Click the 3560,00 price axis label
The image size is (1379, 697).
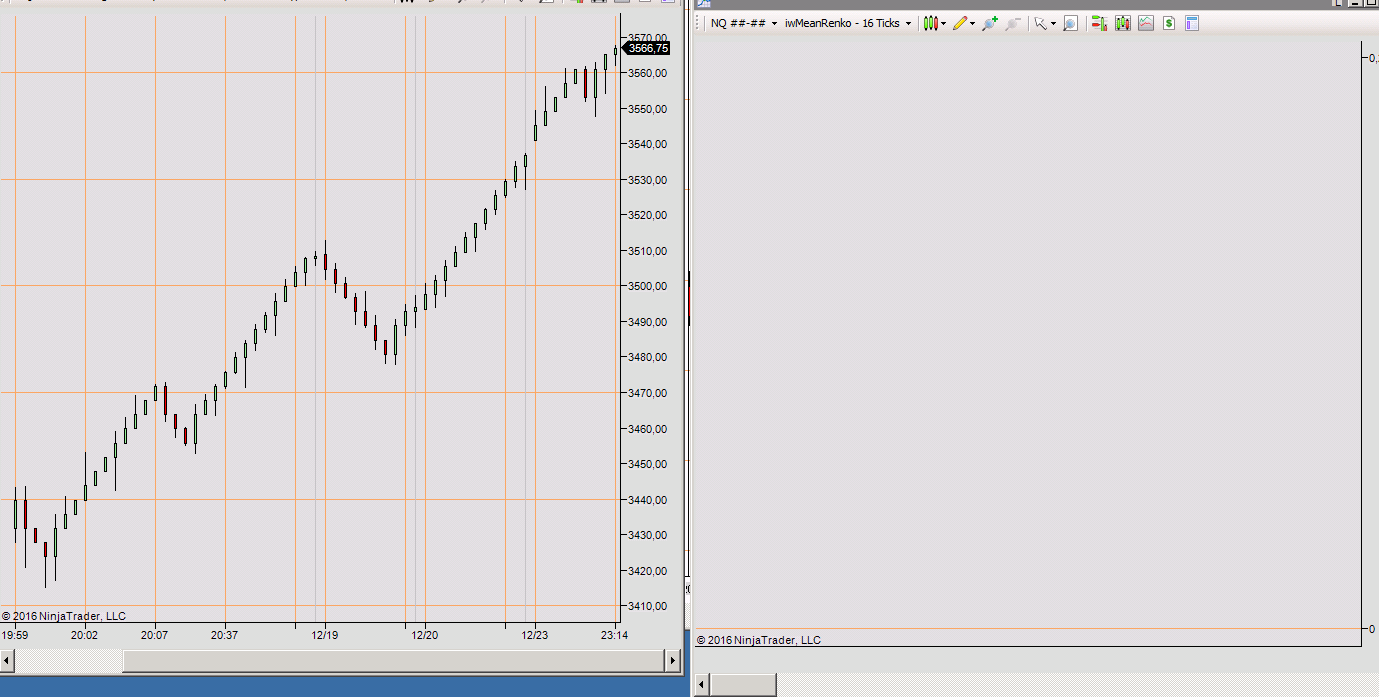click(x=647, y=73)
